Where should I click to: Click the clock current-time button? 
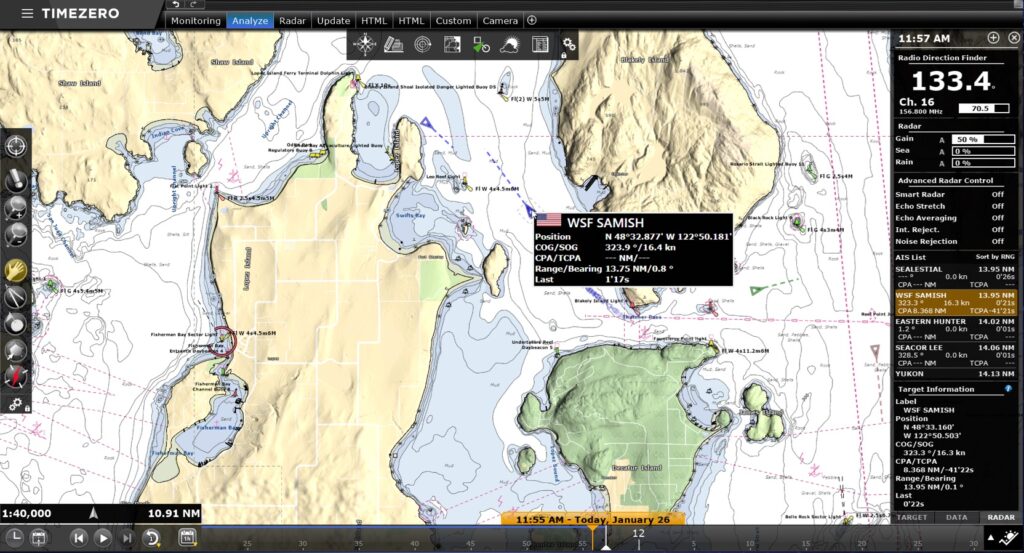[x=14, y=538]
